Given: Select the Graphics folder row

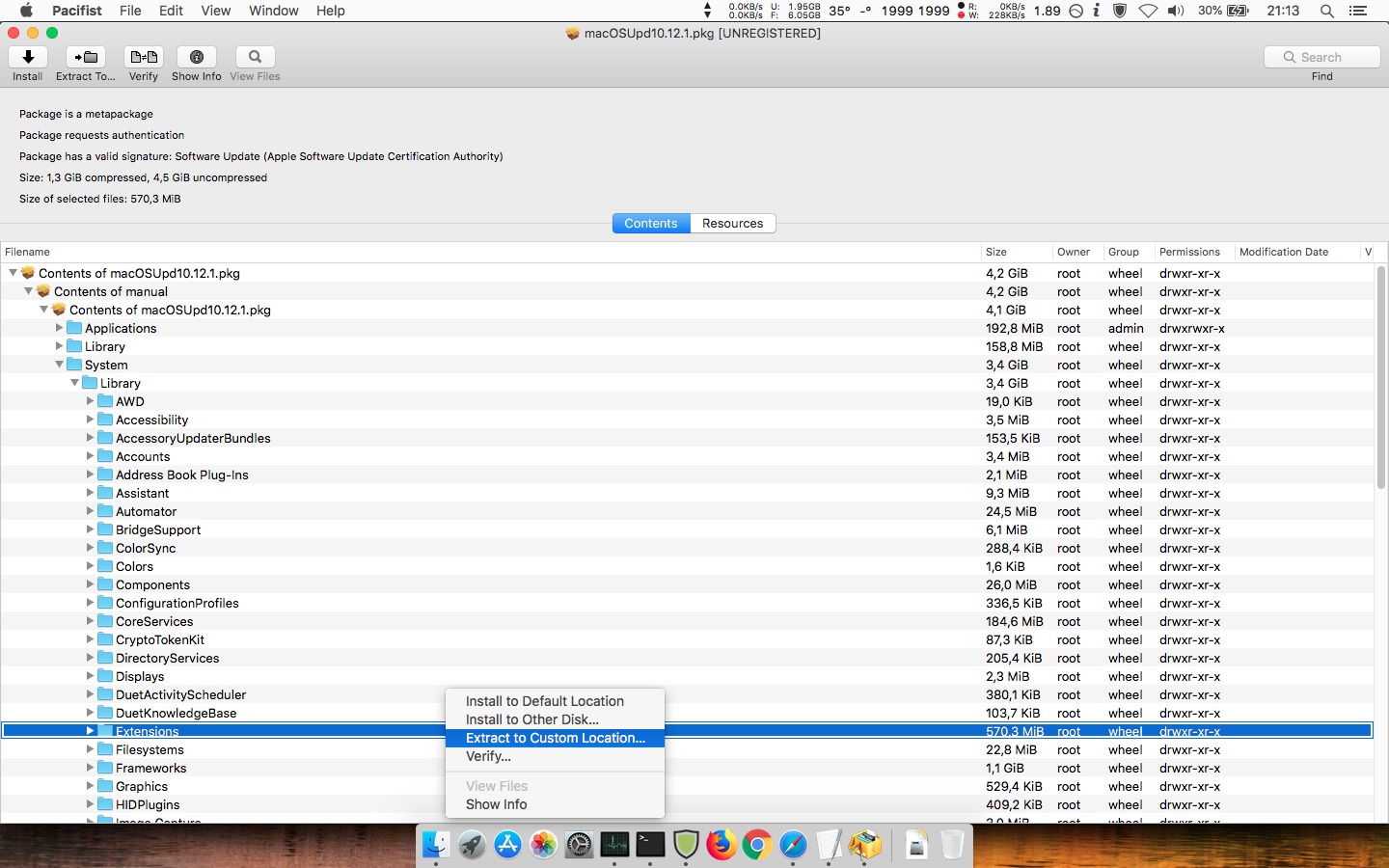Looking at the screenshot, I should [687, 786].
